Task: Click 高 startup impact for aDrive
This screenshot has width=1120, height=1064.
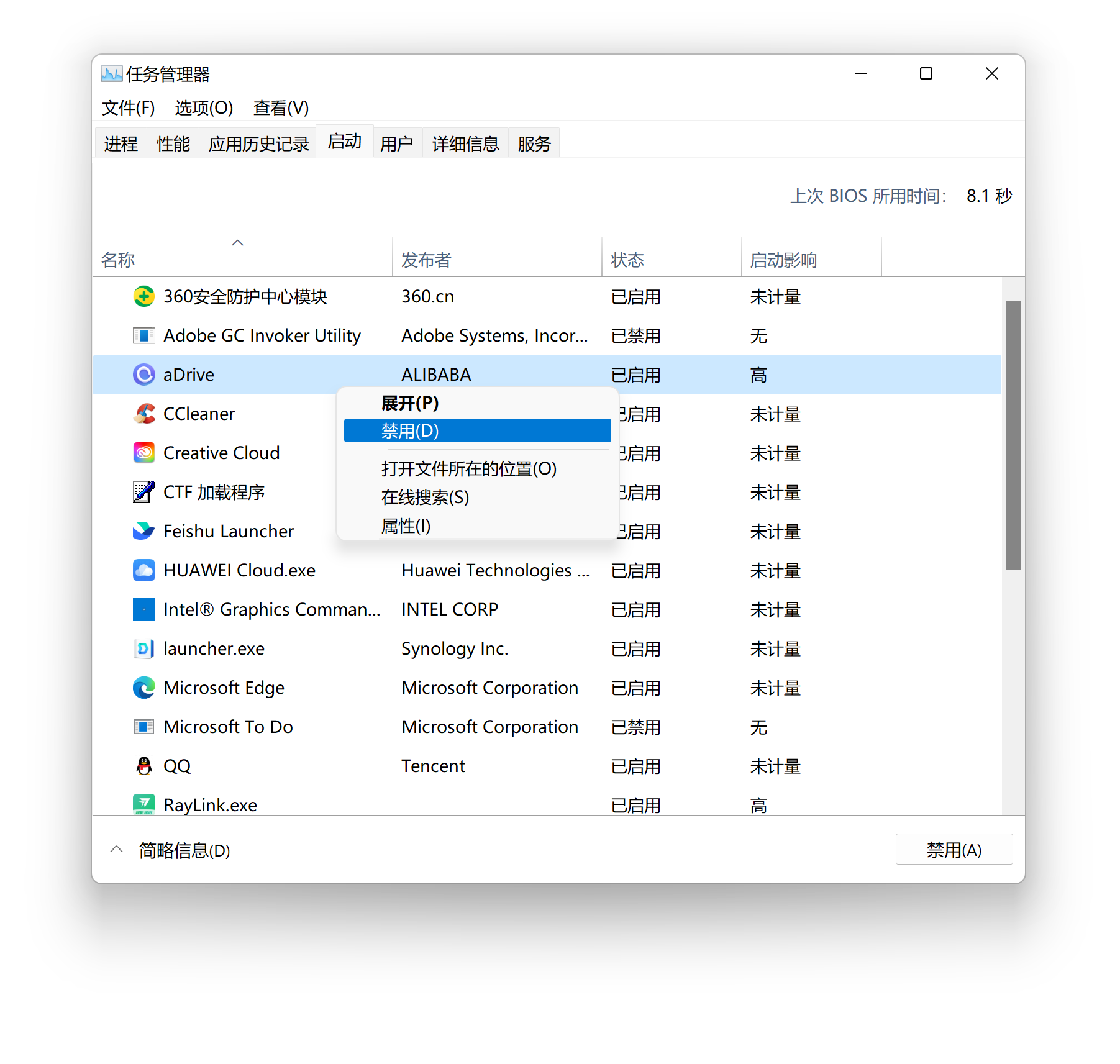Action: click(758, 375)
